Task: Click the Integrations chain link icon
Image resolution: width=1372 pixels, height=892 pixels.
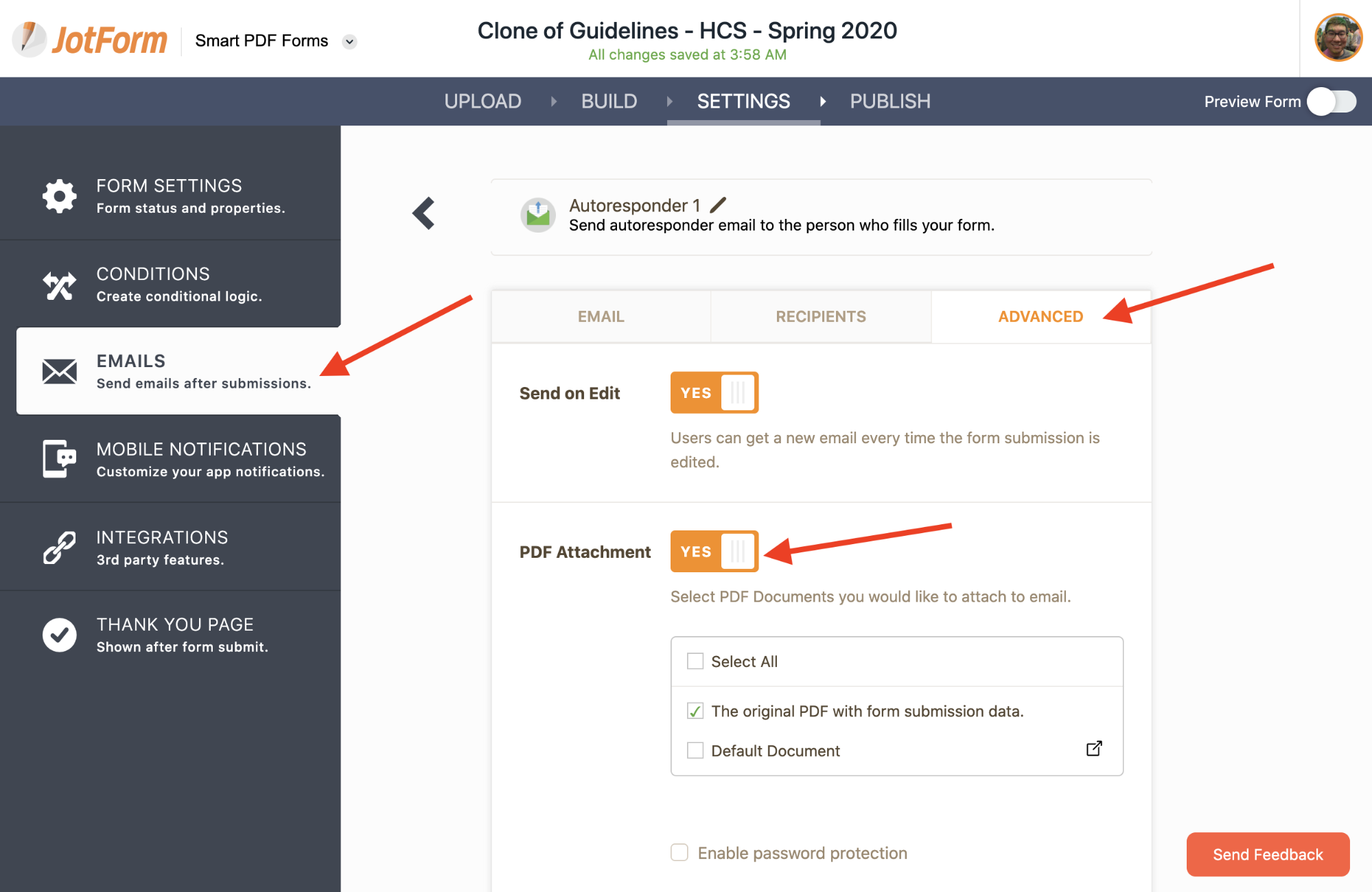Action: [x=60, y=548]
